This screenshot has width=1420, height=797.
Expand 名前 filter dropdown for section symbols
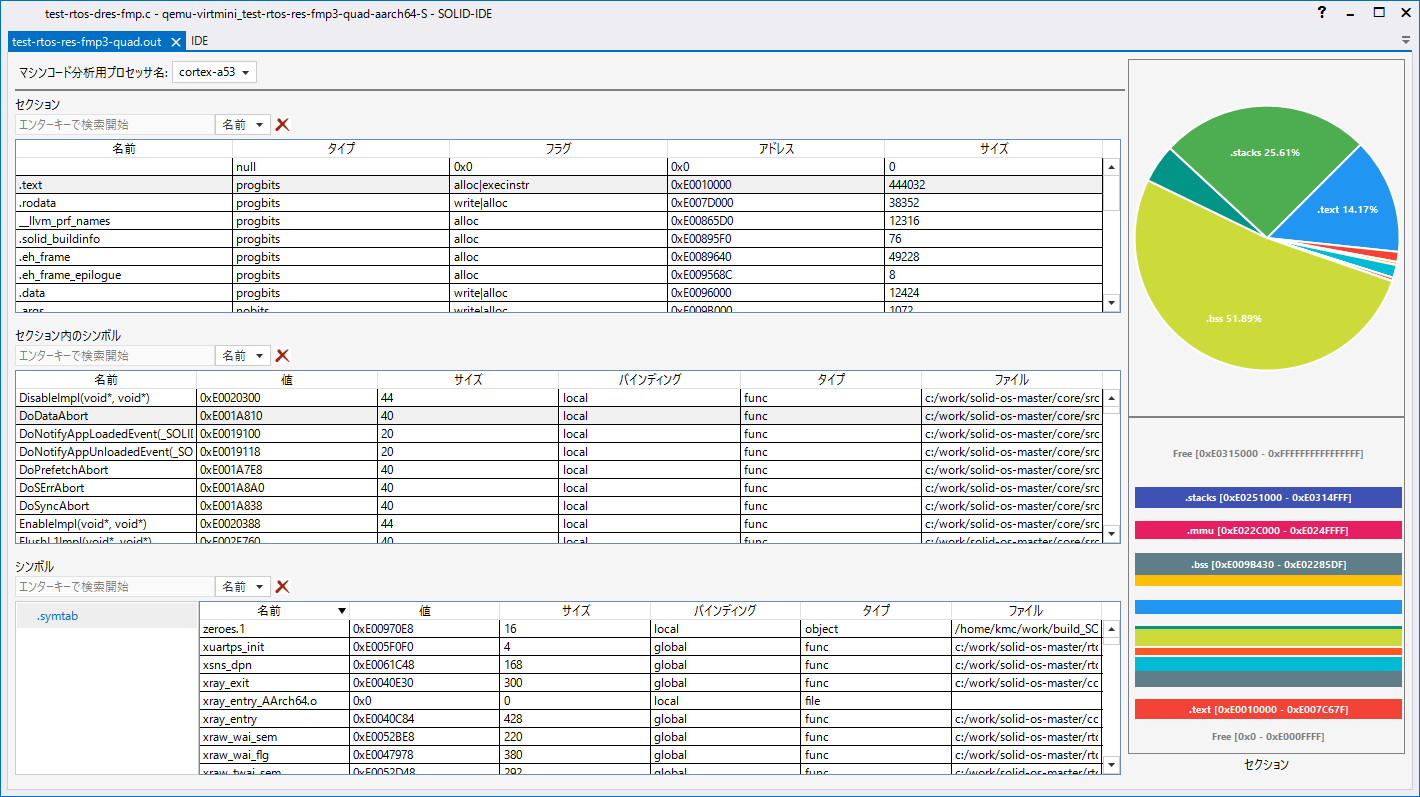[x=243, y=356]
